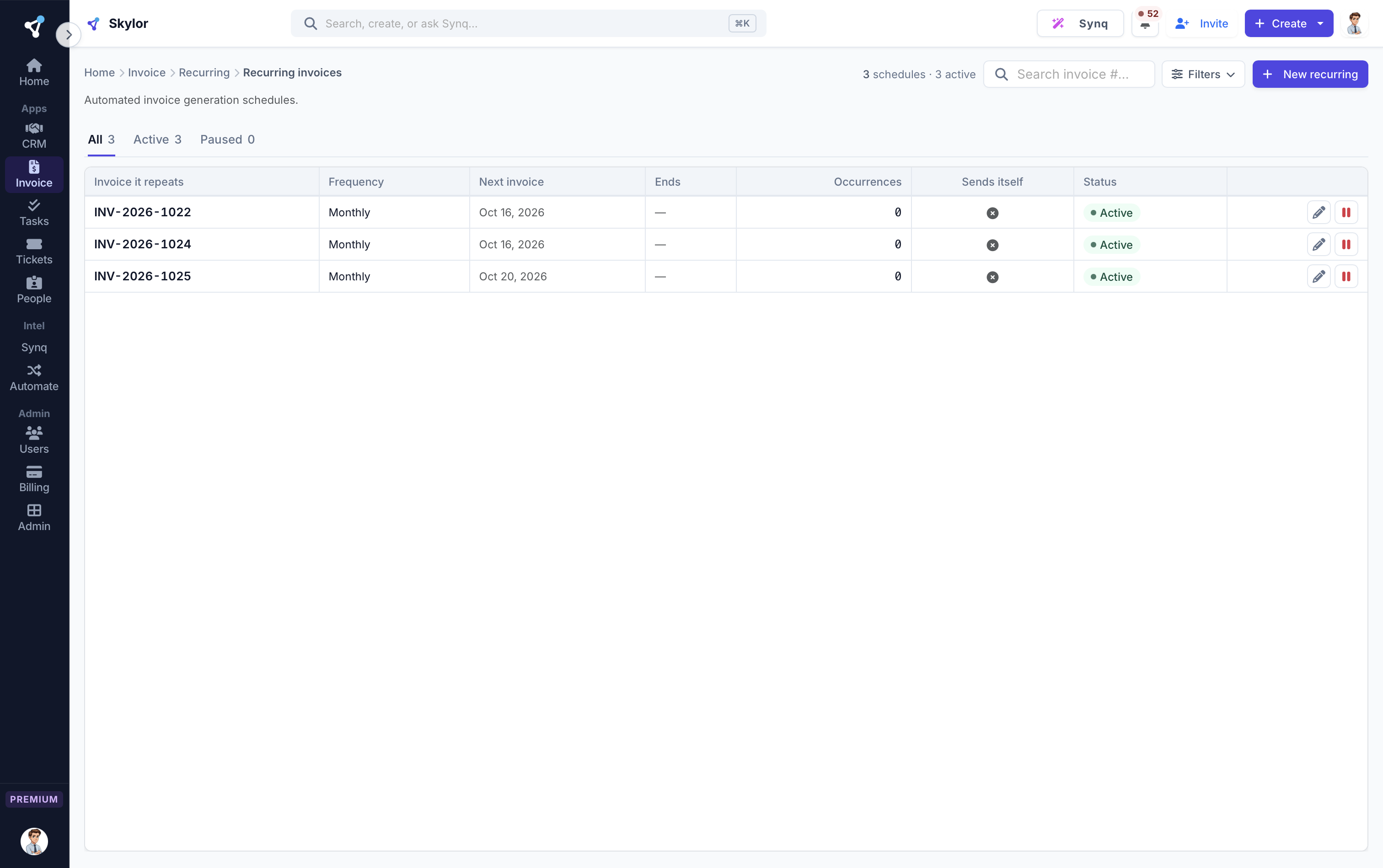Pause the INV-2026-1025 schedule

tap(1346, 277)
